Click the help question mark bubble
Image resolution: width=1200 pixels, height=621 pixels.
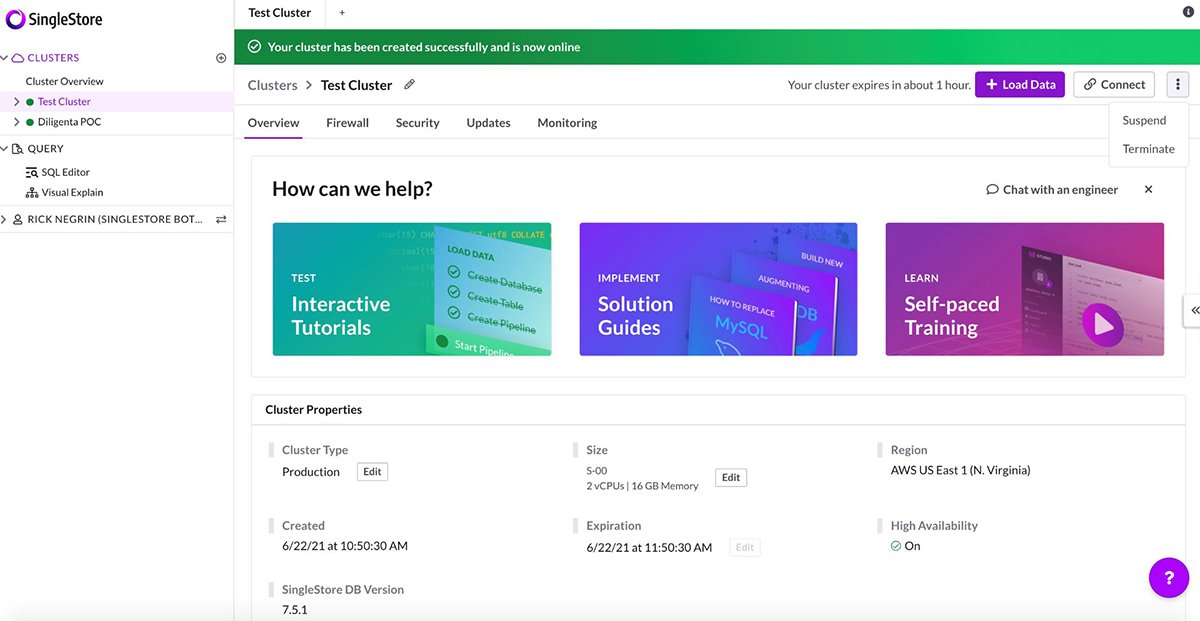(1168, 577)
